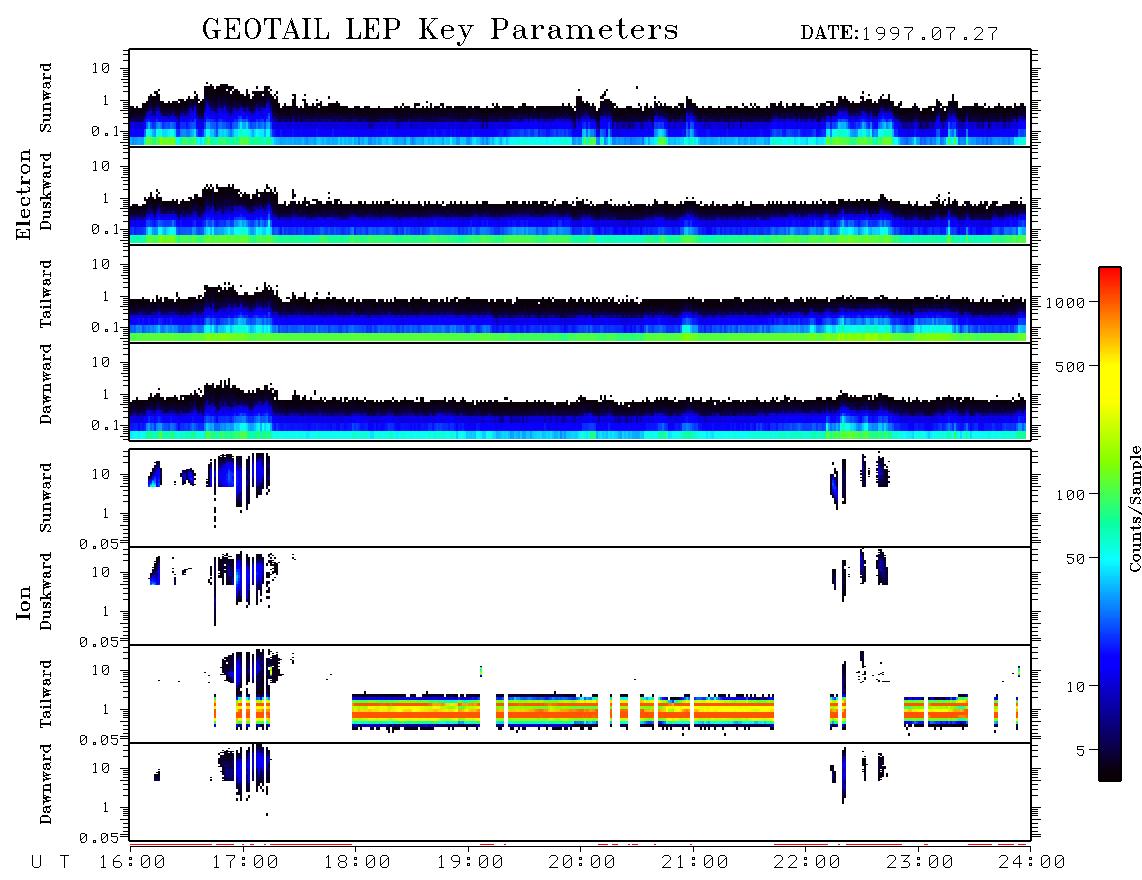
Task: Click the "U T" time axis label
Action: click(x=50, y=863)
